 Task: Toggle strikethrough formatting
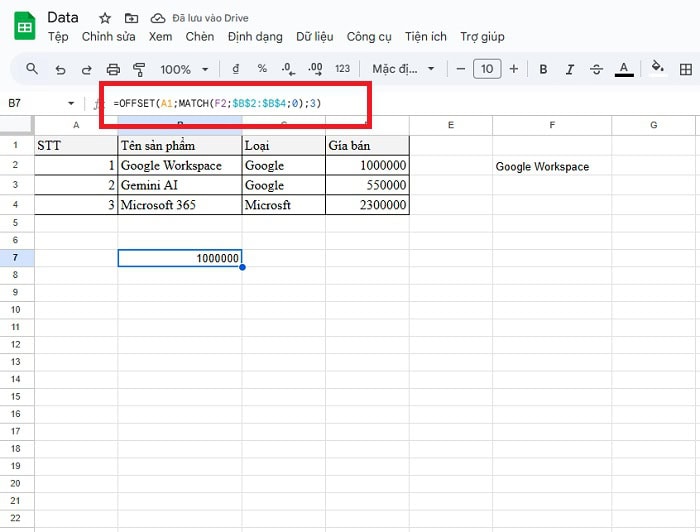597,69
